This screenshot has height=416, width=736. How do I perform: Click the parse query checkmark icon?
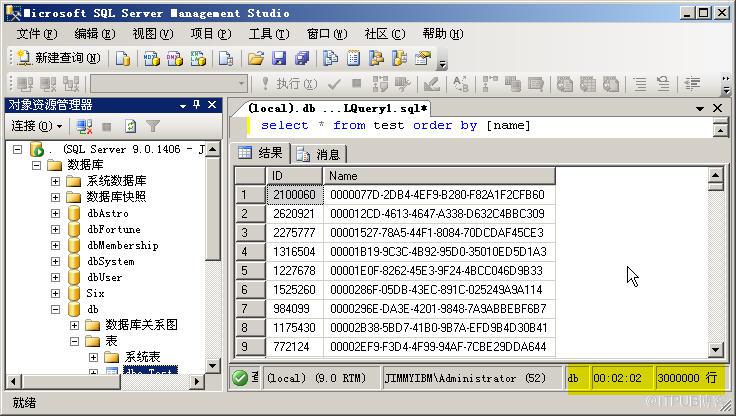click(334, 84)
